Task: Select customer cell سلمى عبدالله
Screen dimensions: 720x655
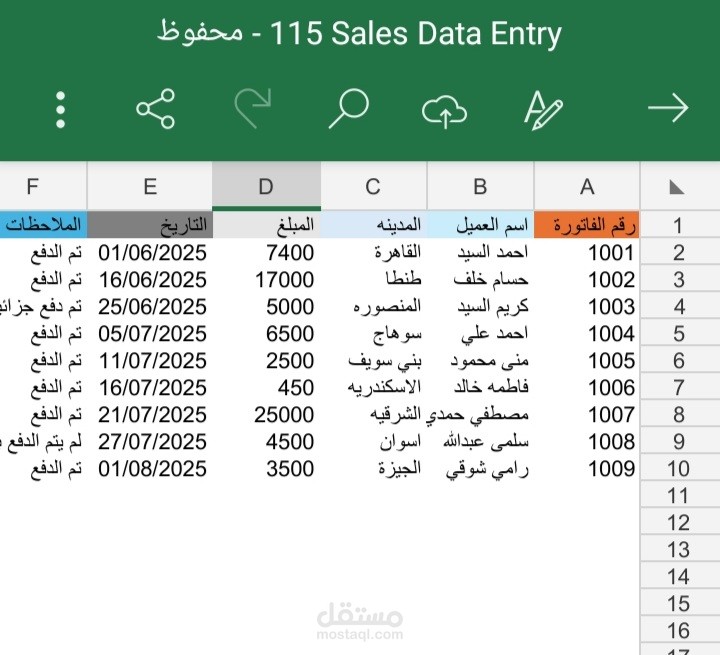Action: [480, 441]
